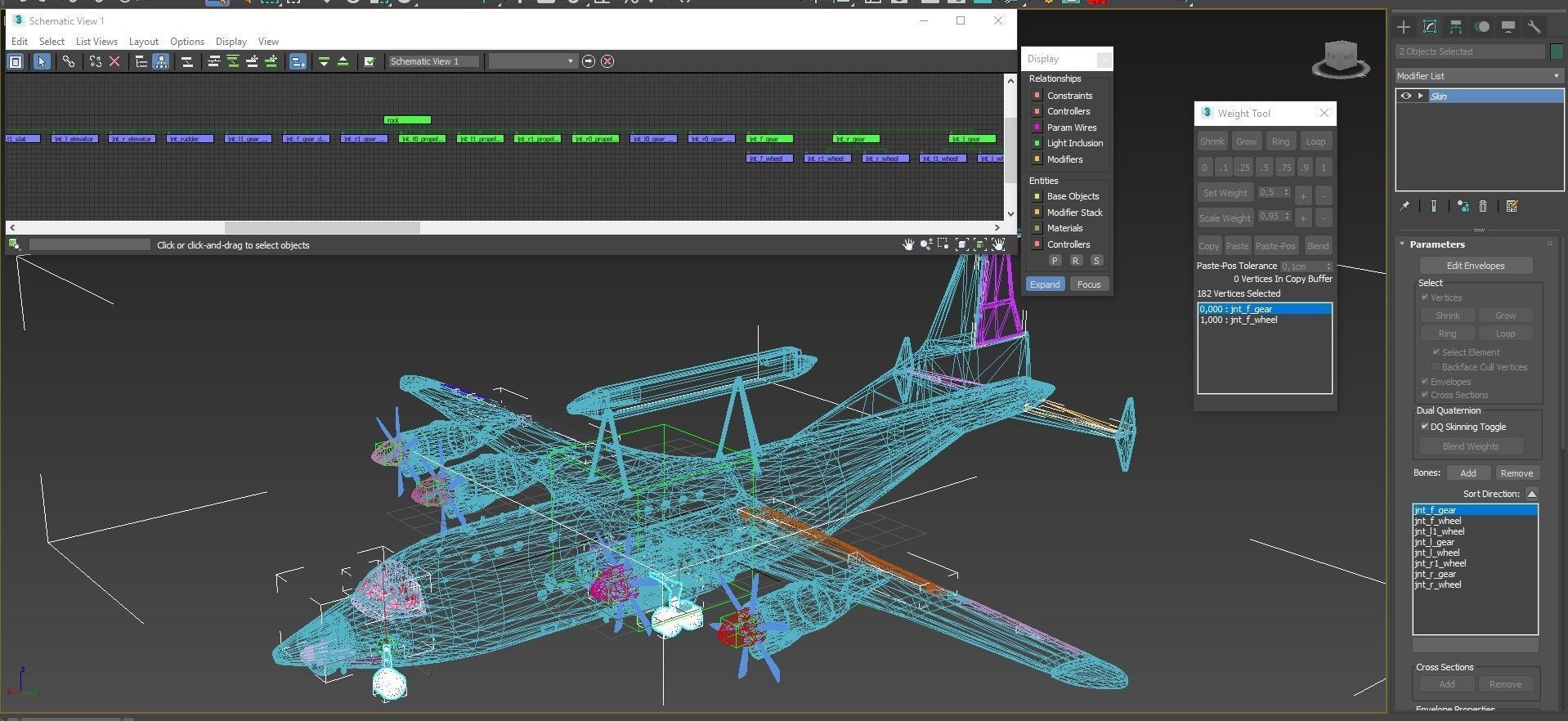This screenshot has height=721, width=1568.
Task: Remove modifier with the trash can icon
Action: pyautogui.click(x=1484, y=206)
